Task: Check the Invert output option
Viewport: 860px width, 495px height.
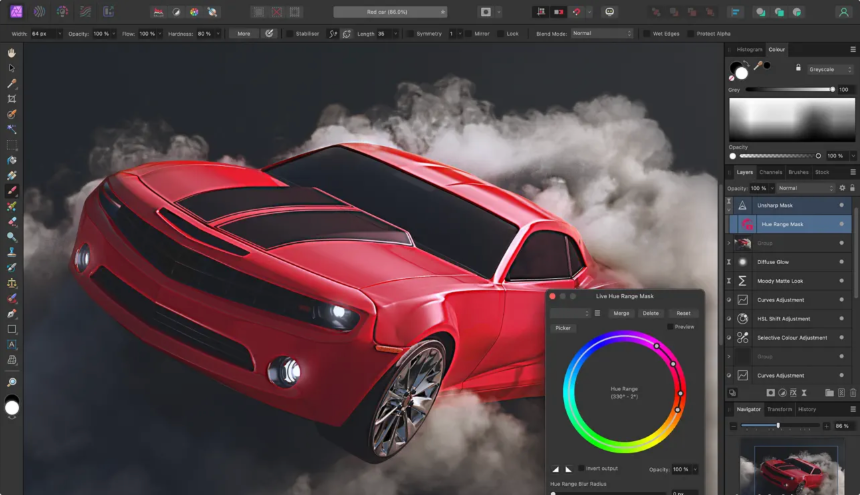Action: 581,468
